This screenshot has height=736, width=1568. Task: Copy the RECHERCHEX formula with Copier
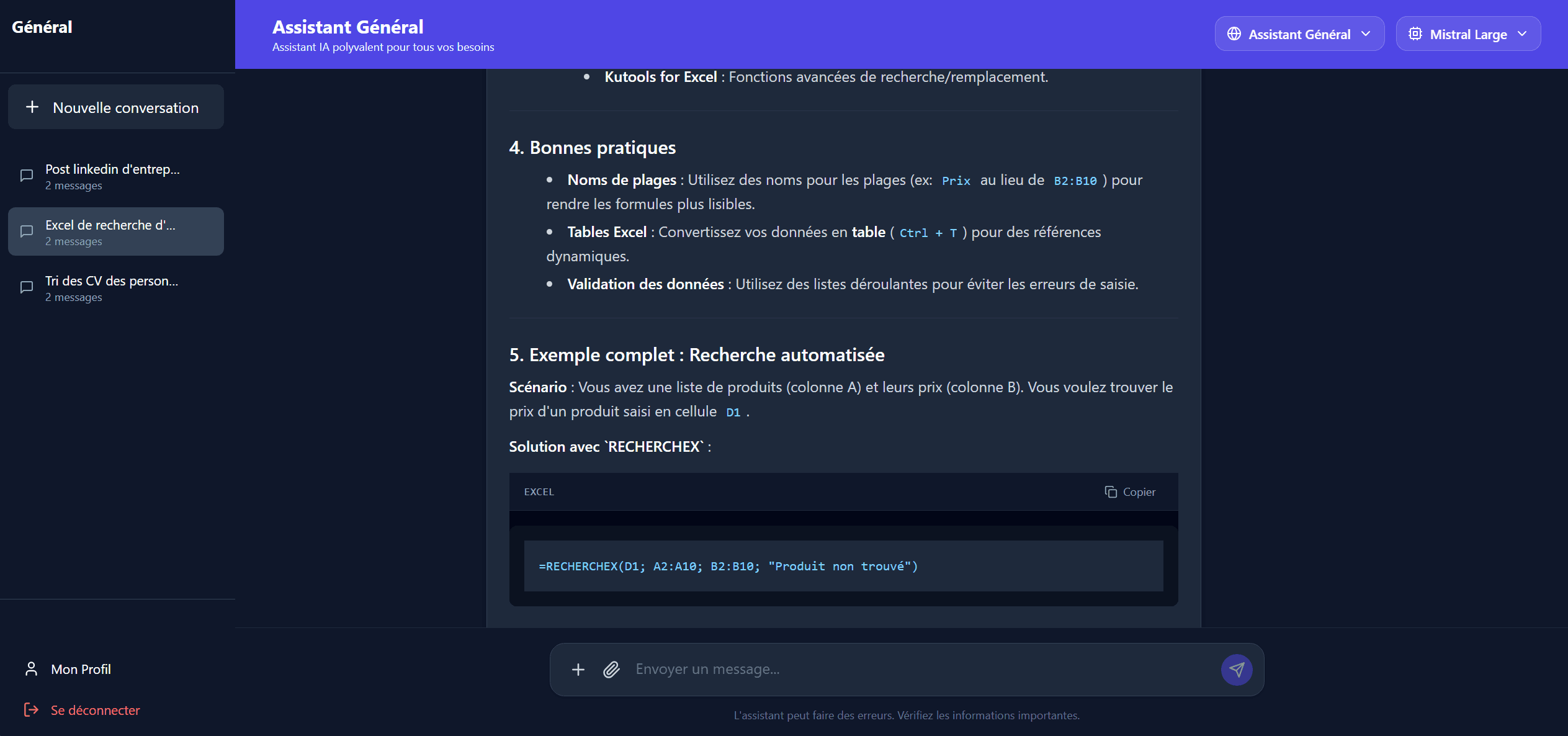[x=1131, y=491]
